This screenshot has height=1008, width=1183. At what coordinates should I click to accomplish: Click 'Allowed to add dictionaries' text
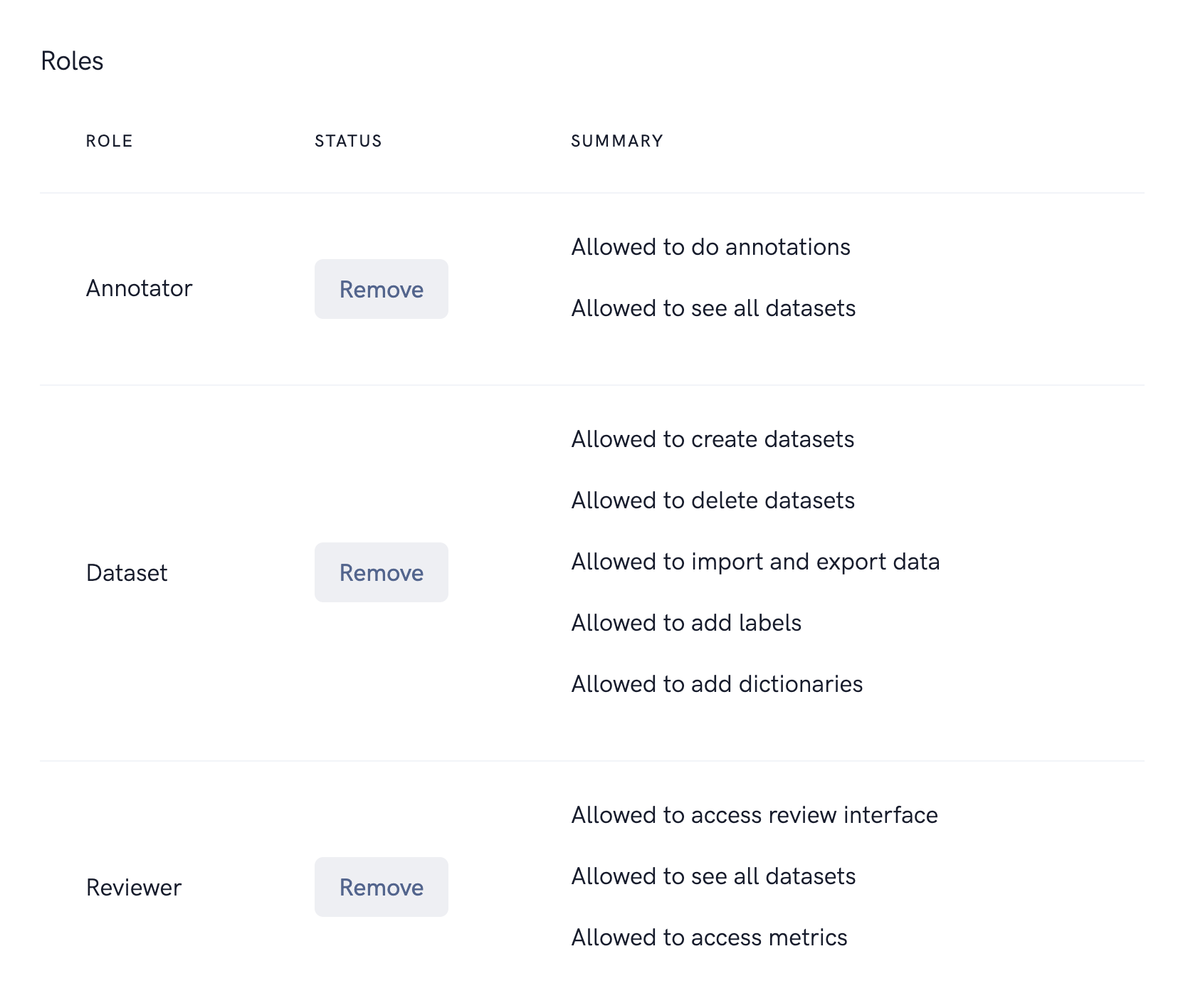[717, 684]
